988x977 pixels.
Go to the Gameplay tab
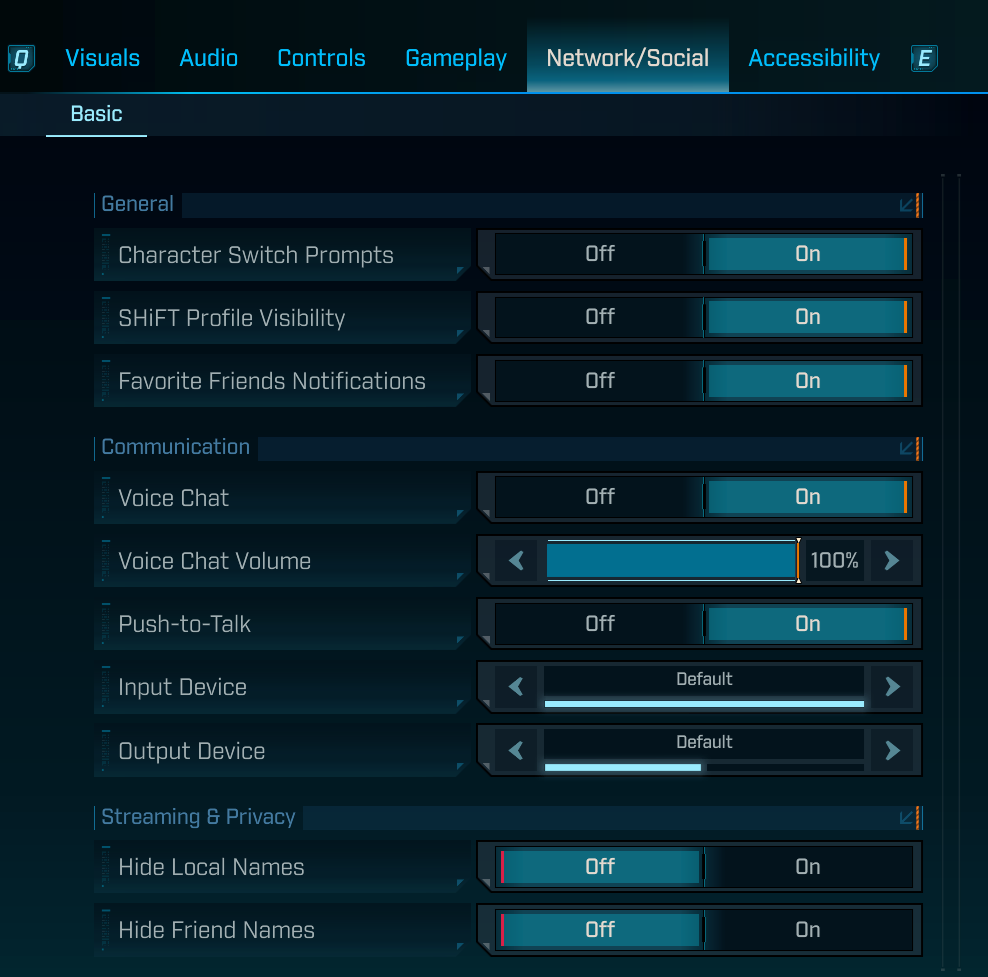coord(456,58)
